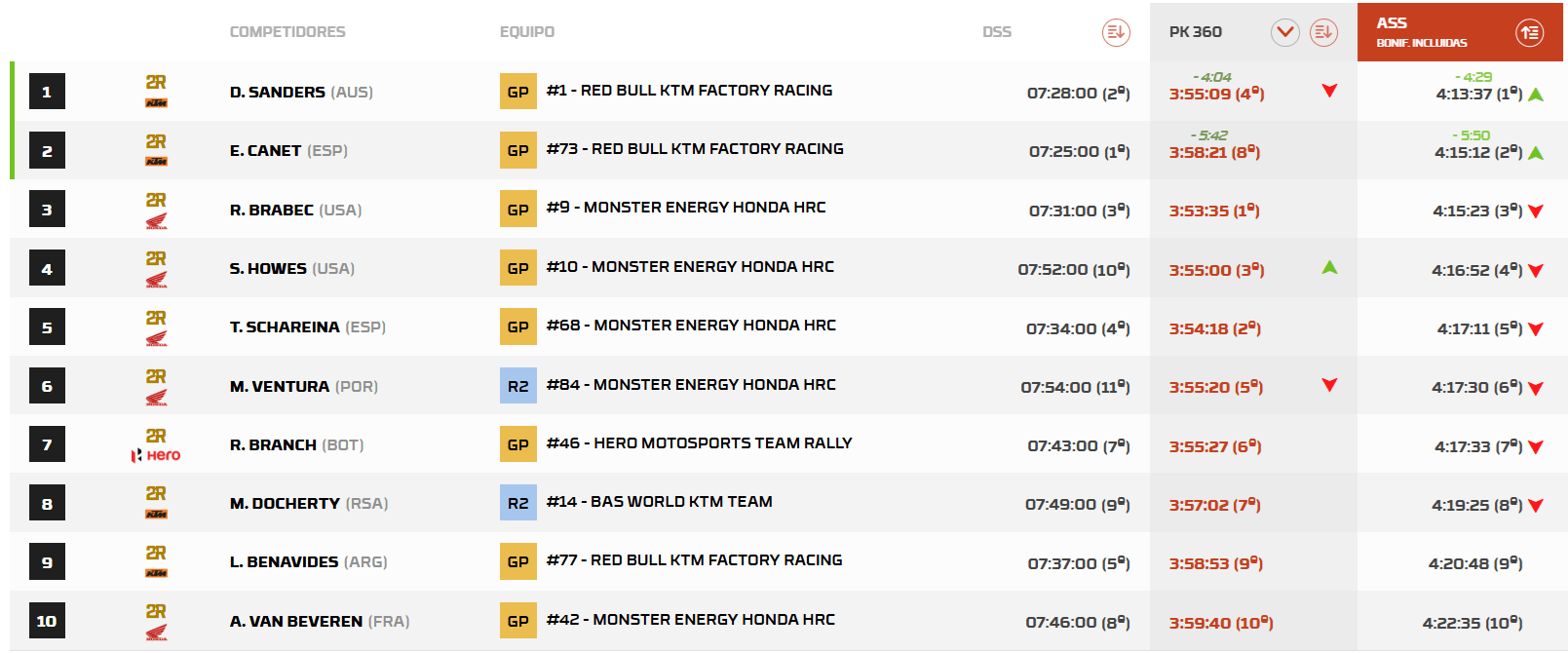Open competitor R. Branch (BOT)

point(297,445)
